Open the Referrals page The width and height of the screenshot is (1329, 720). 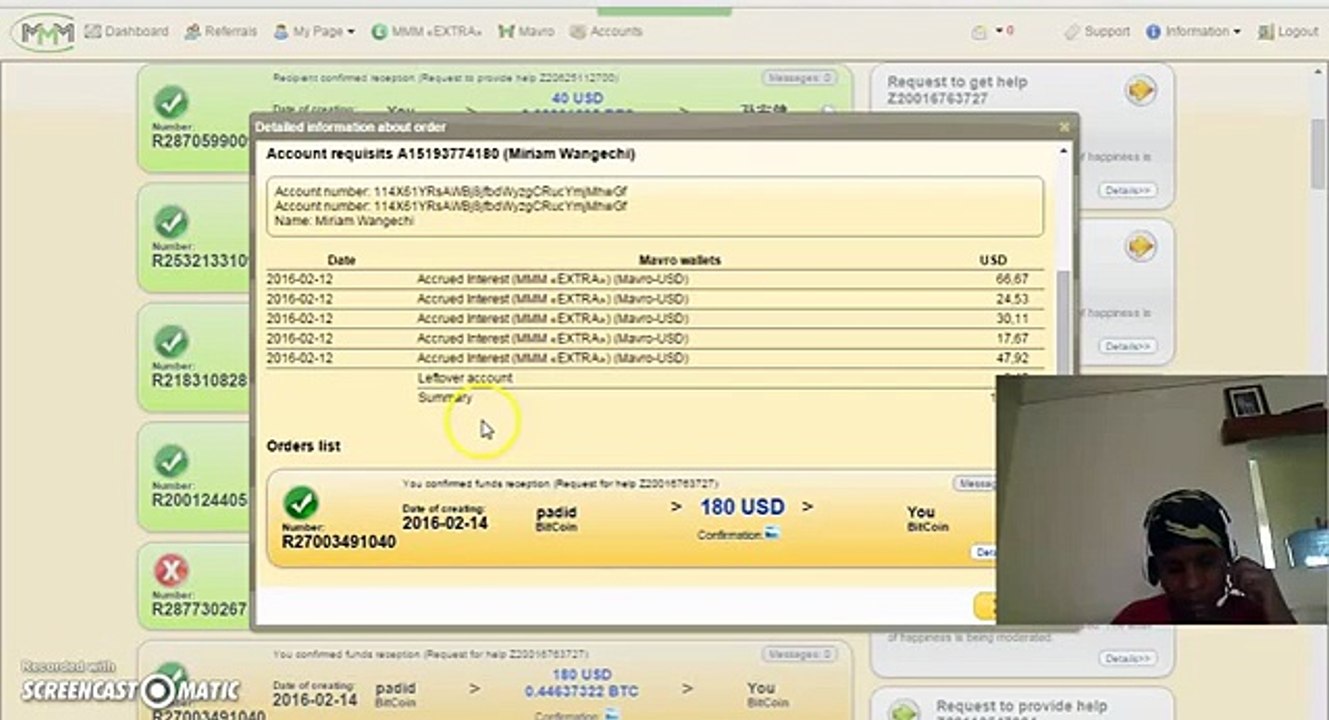pos(221,31)
